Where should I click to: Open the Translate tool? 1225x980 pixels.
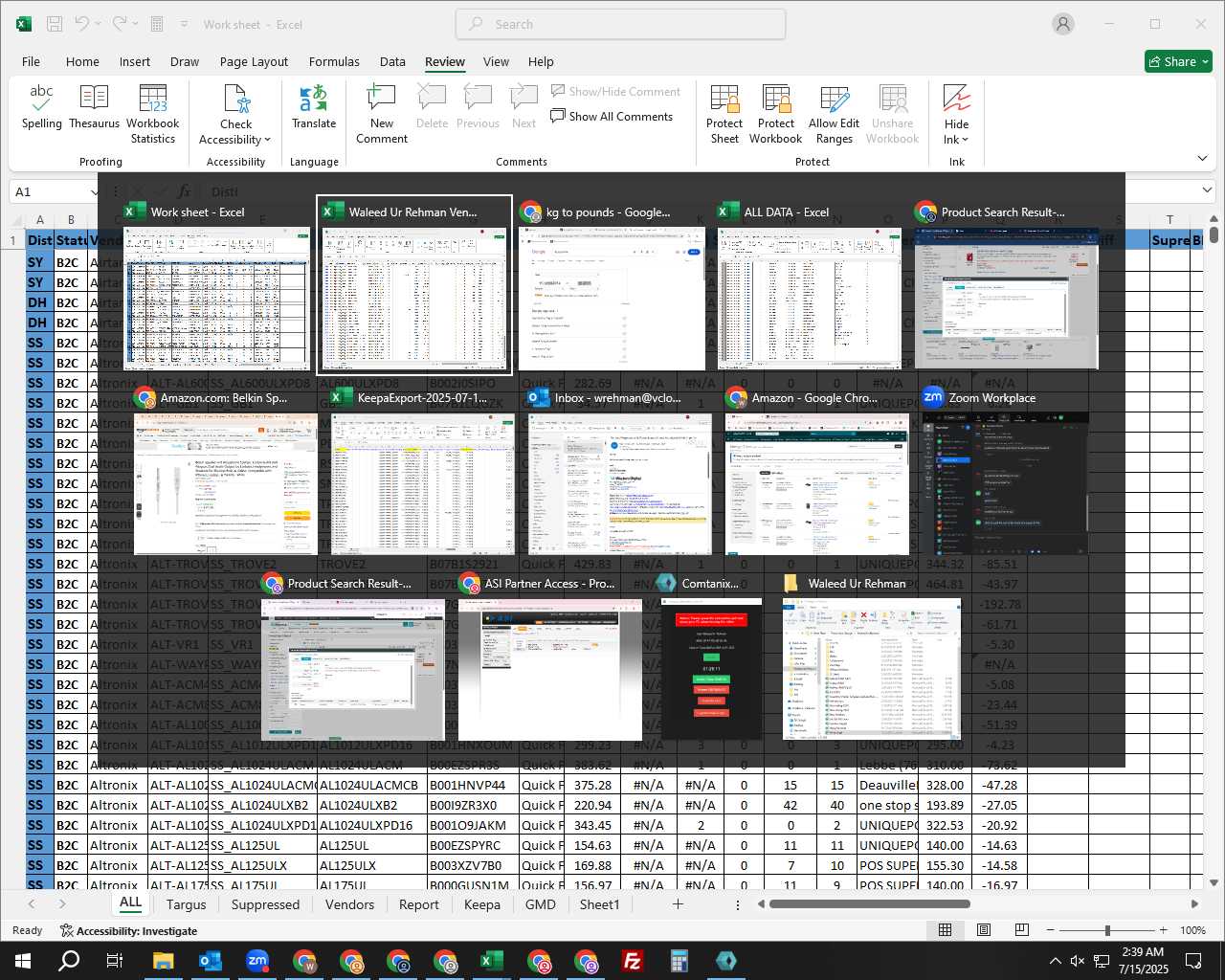tap(314, 106)
